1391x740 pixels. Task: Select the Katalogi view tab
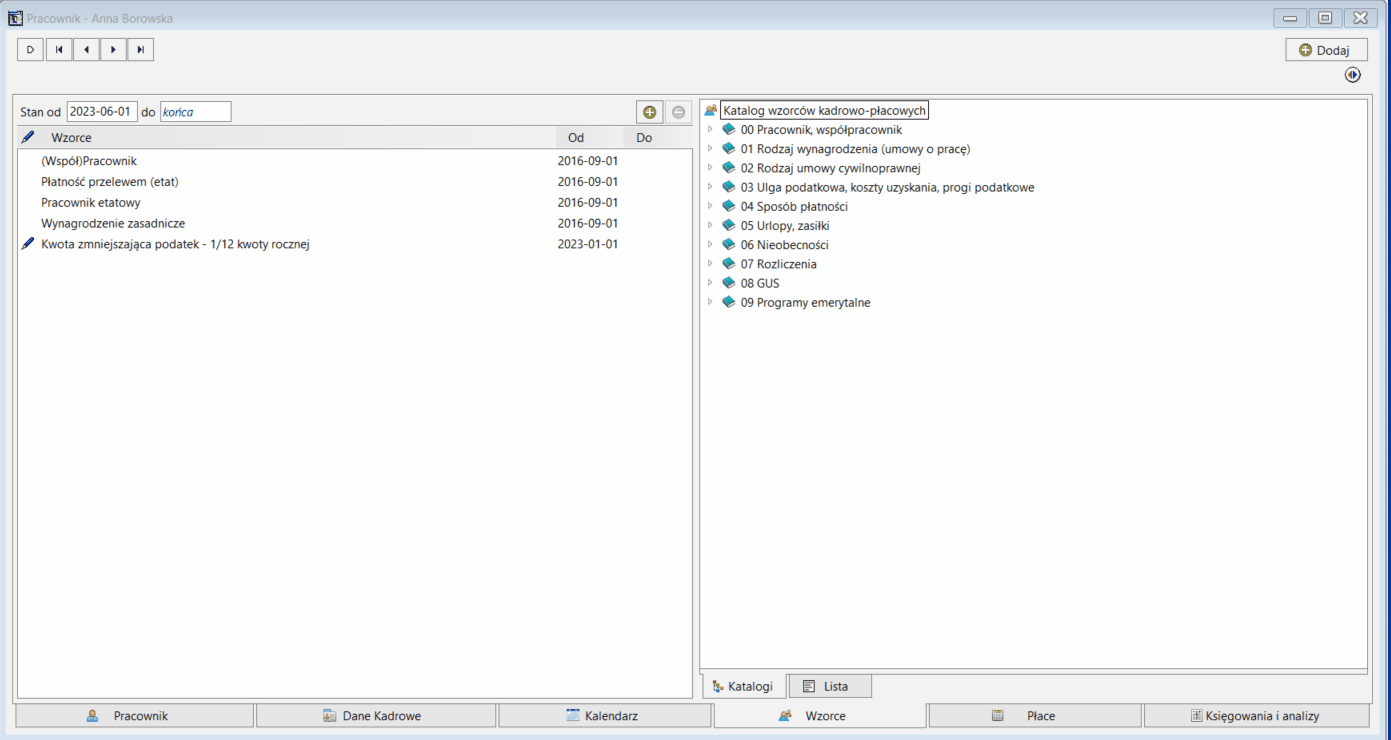tap(743, 686)
